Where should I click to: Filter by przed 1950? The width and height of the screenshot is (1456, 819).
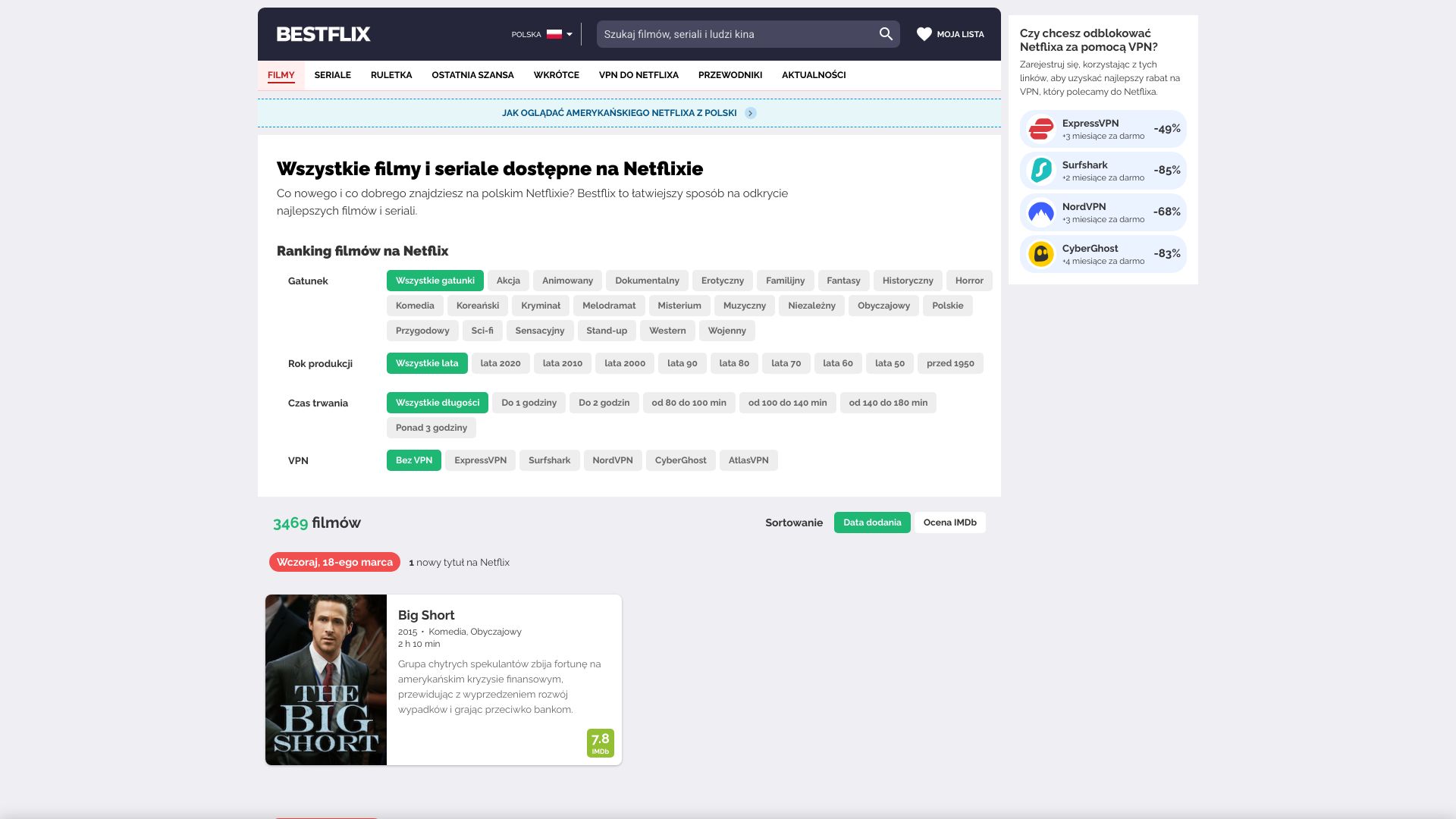tap(950, 363)
